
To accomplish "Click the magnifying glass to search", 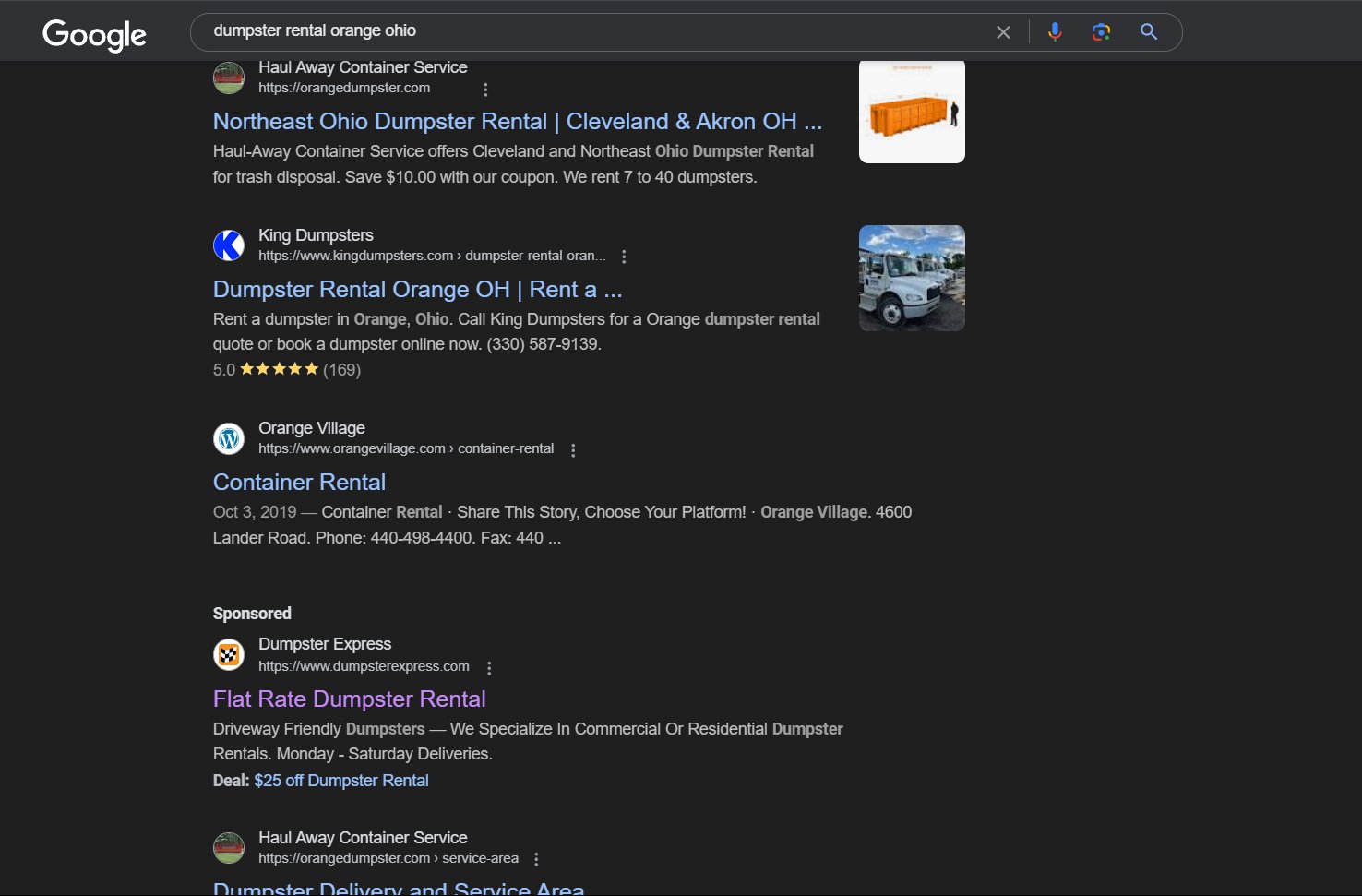I will pyautogui.click(x=1147, y=30).
